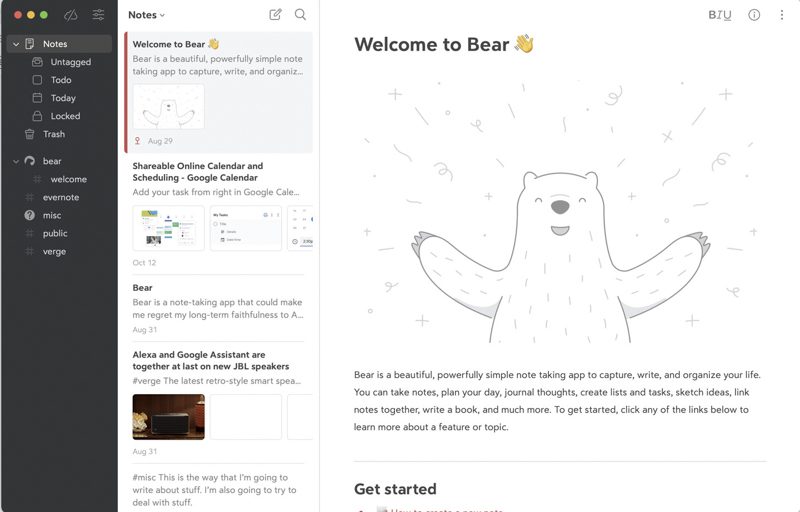Click the Trash bin icon
800x512 pixels.
[30, 134]
